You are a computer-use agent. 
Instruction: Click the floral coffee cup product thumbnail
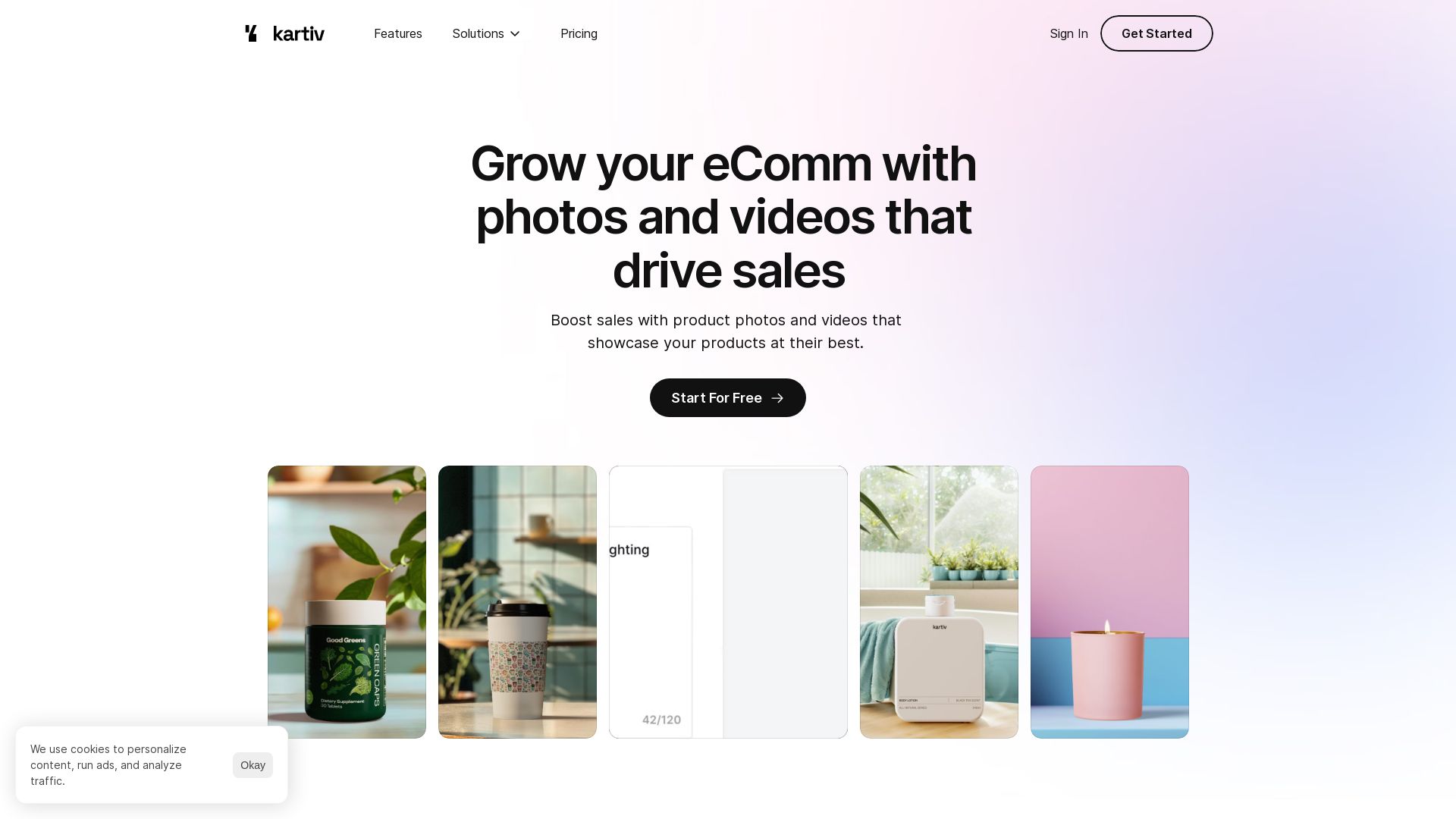click(517, 601)
